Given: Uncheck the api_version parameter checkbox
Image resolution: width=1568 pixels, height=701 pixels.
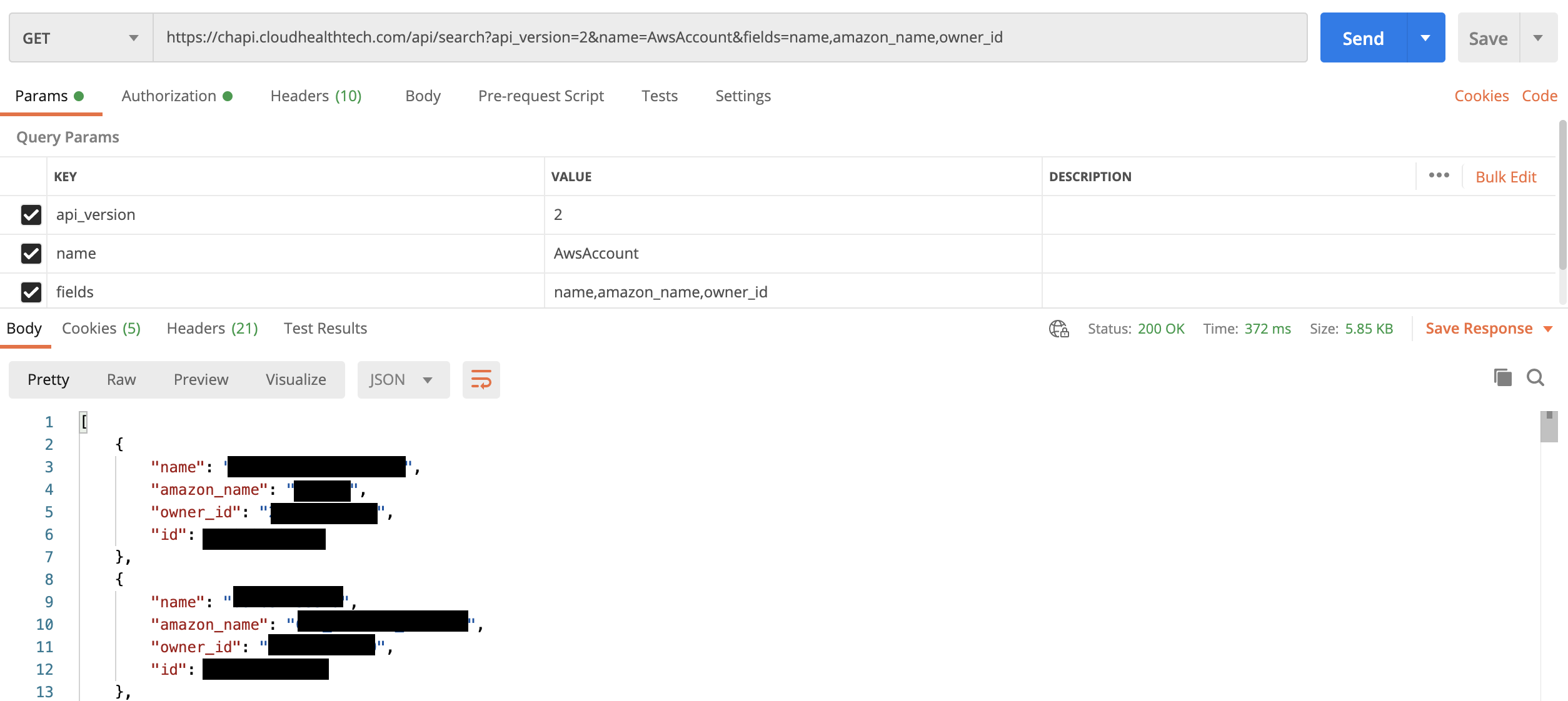Looking at the screenshot, I should [x=31, y=215].
